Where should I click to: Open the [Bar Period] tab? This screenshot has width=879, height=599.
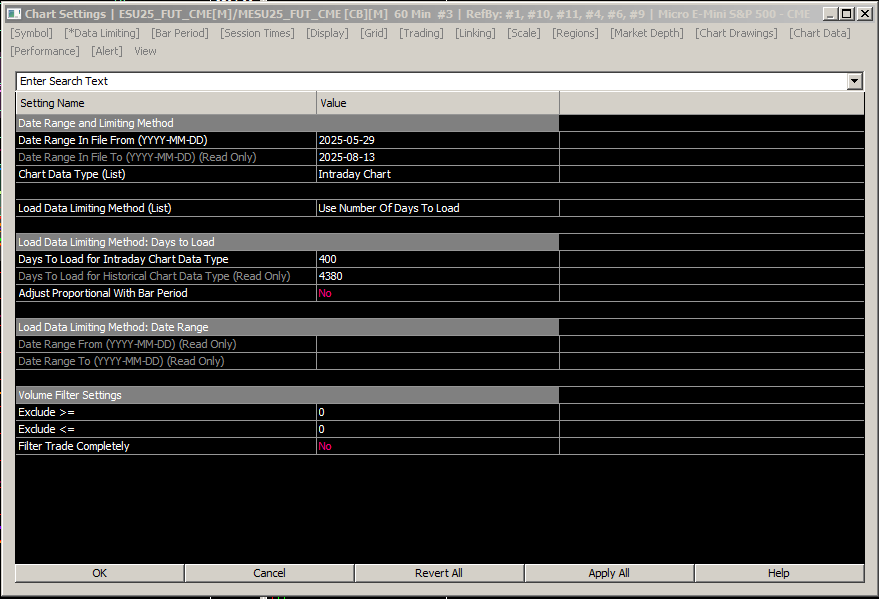180,33
